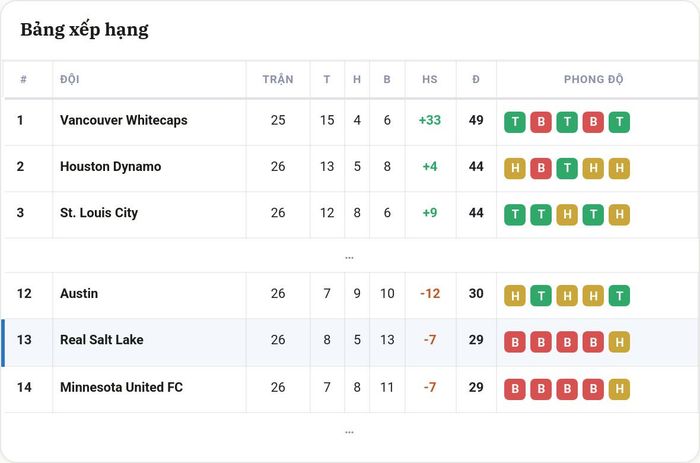700x463 pixels.
Task: Open the Vancouver Whitecaps team link
Action: point(124,120)
